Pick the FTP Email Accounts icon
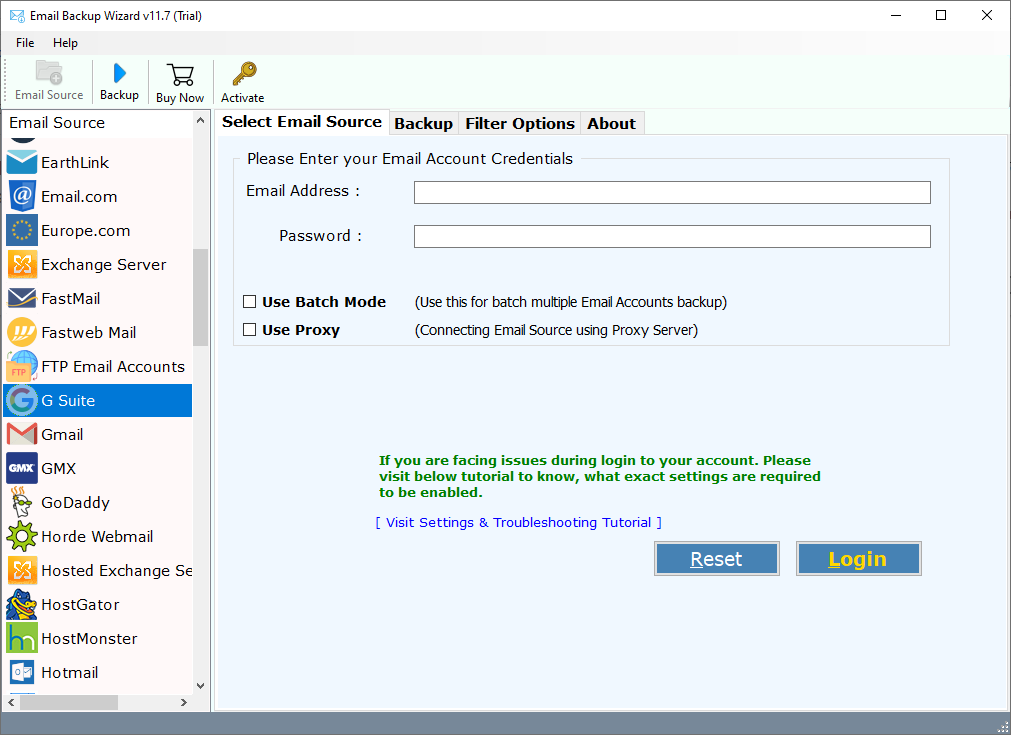 coord(22,366)
